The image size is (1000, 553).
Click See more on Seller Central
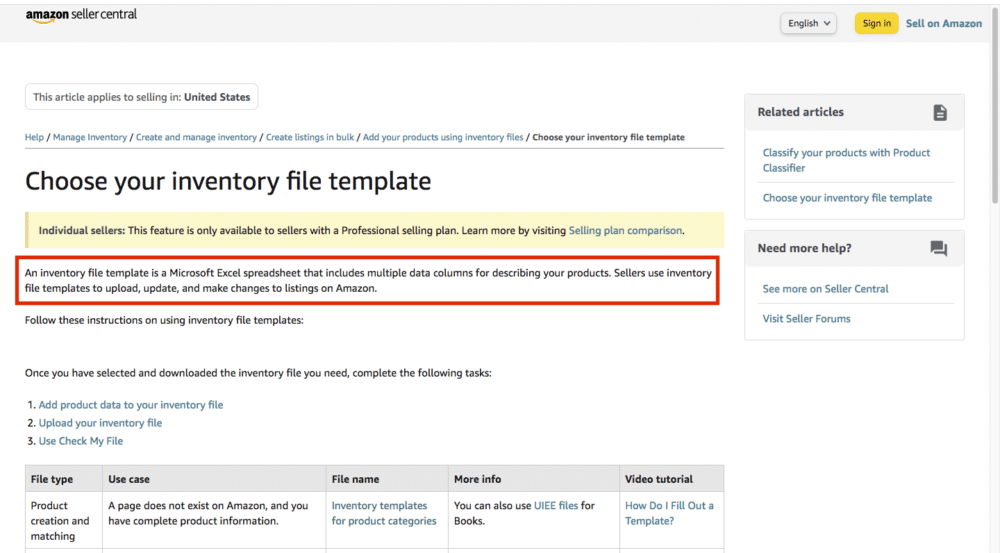[825, 289]
